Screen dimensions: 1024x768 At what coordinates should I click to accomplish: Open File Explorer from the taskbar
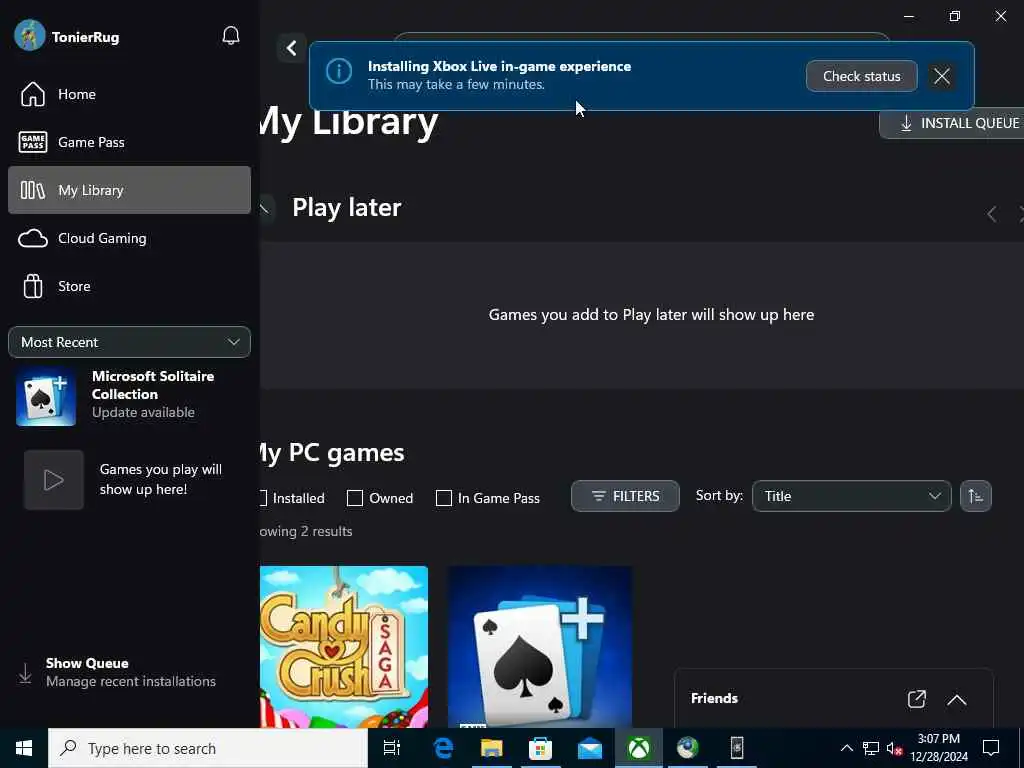492,748
